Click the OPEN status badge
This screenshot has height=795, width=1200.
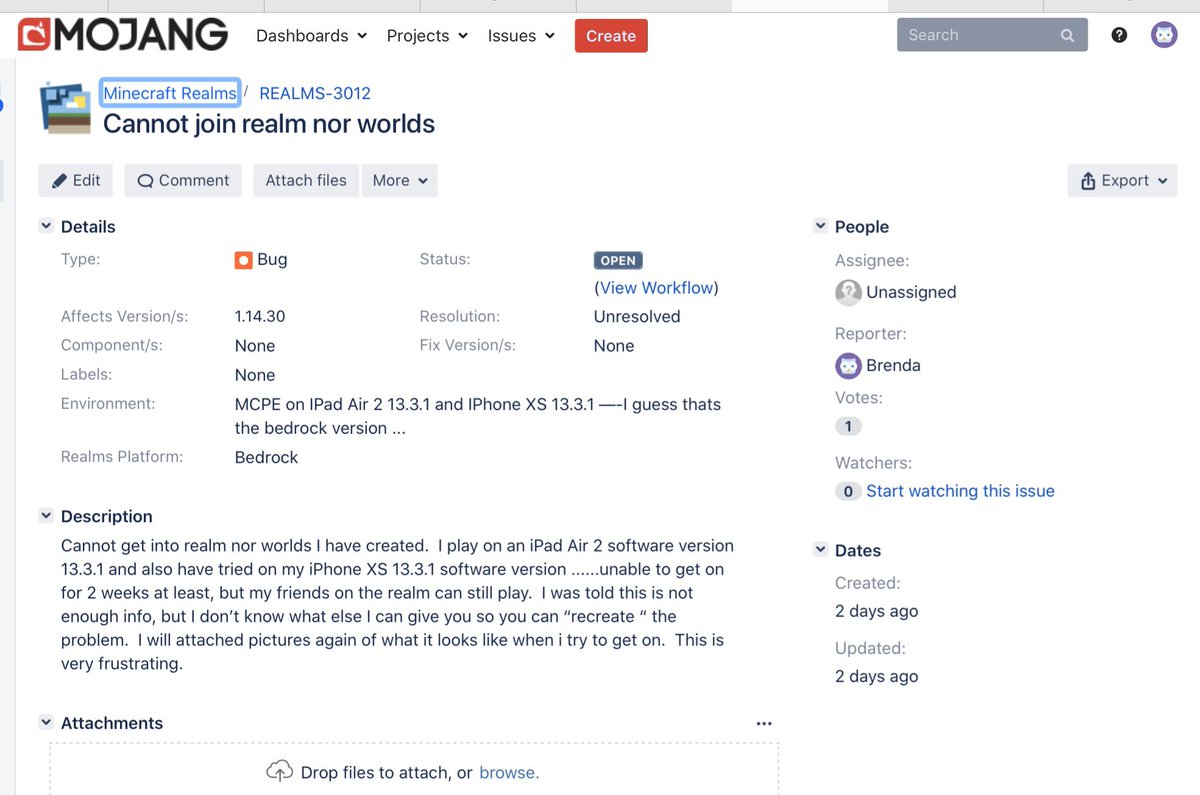618,260
